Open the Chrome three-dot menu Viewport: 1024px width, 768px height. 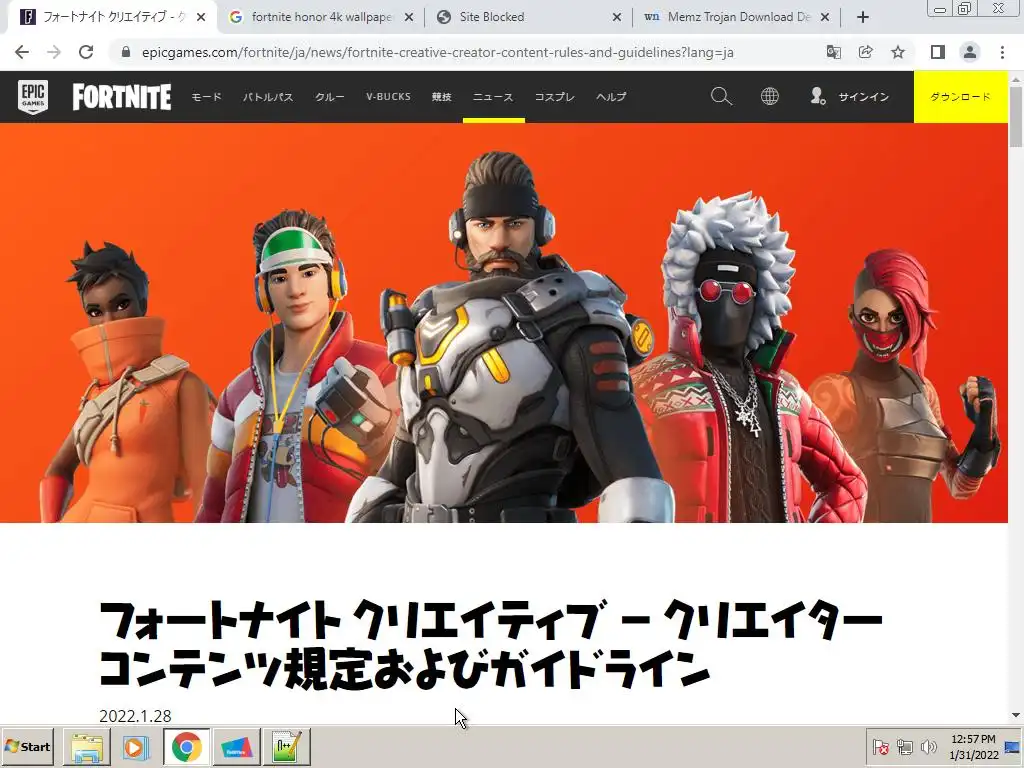1002,52
